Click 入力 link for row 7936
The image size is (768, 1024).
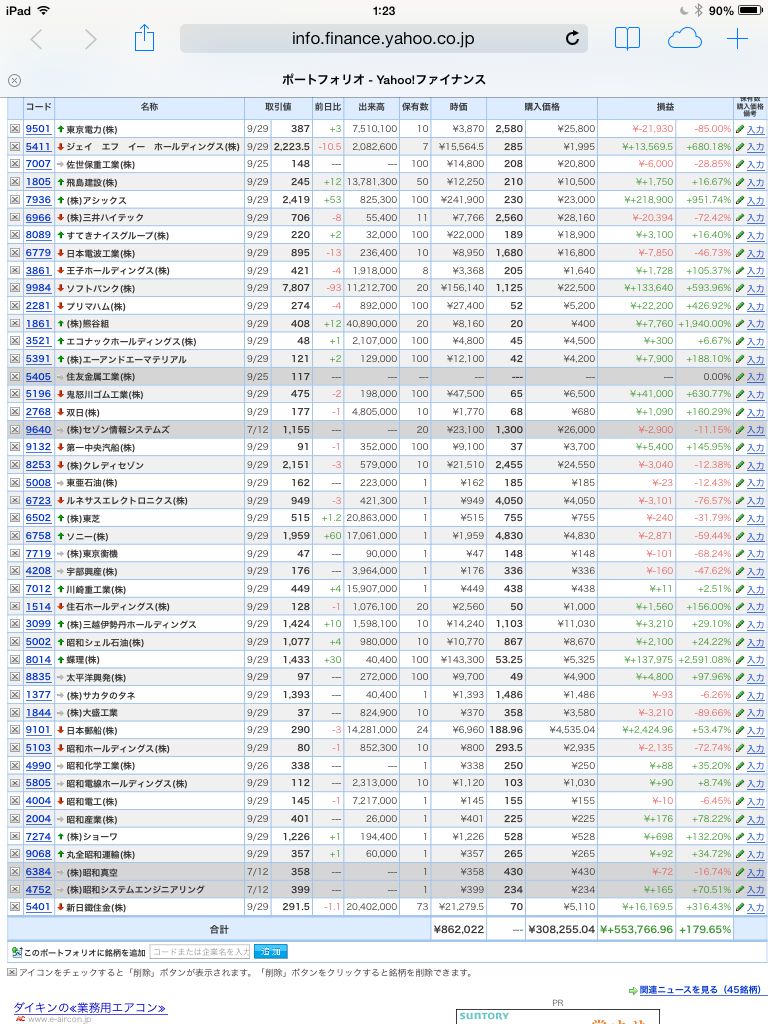[x=755, y=200]
